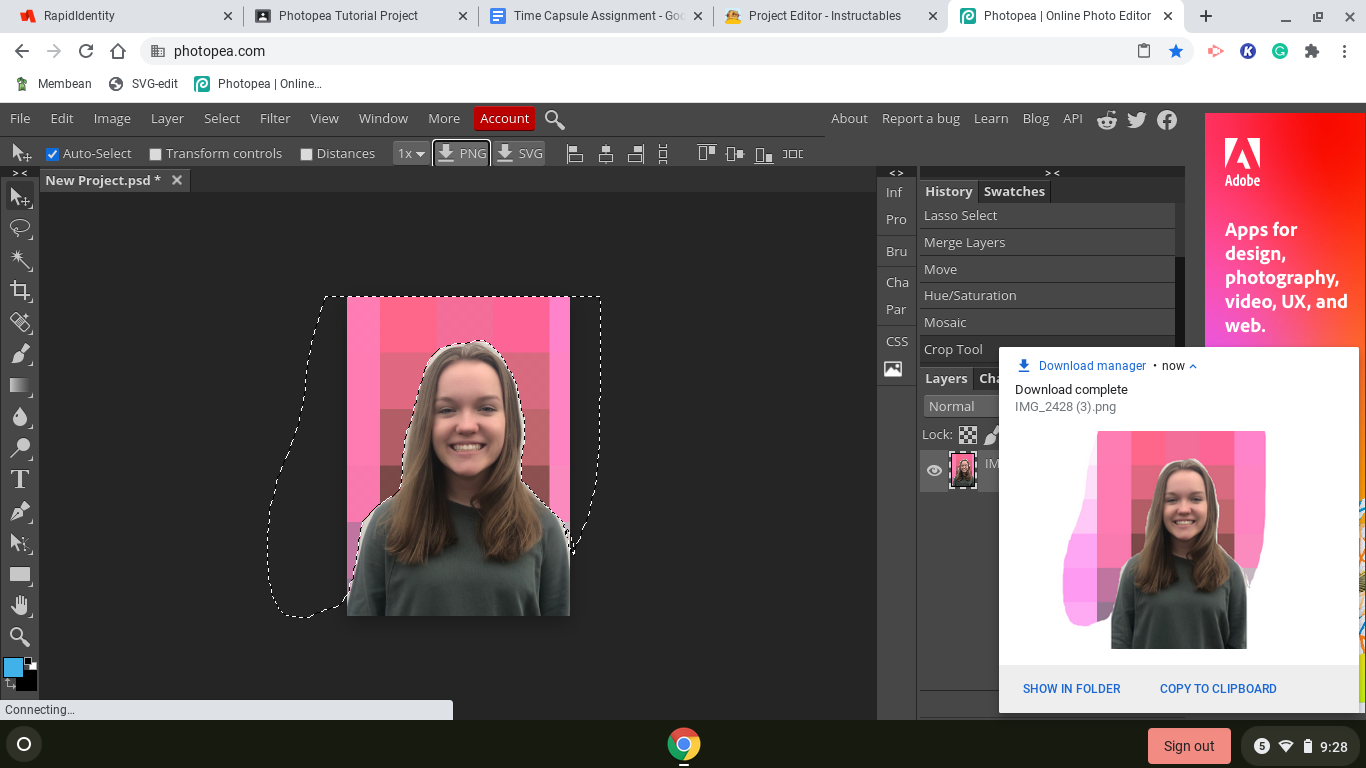Screen dimensions: 1366x768
Task: Enable Transform controls
Action: tap(155, 153)
